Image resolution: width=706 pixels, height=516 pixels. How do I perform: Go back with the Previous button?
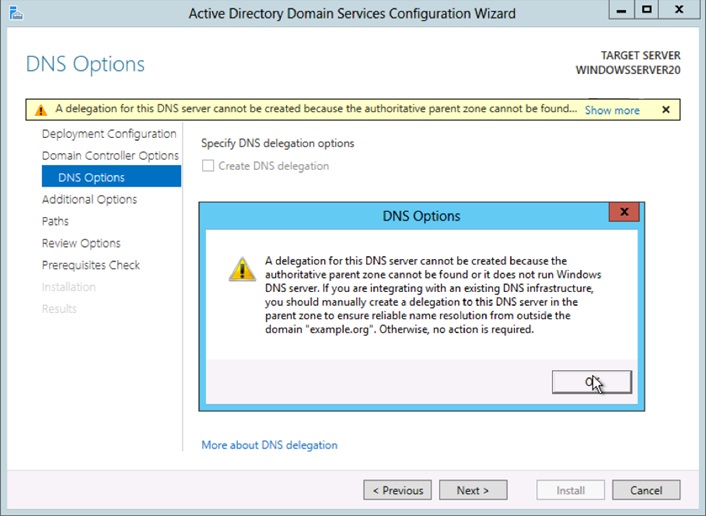398,490
